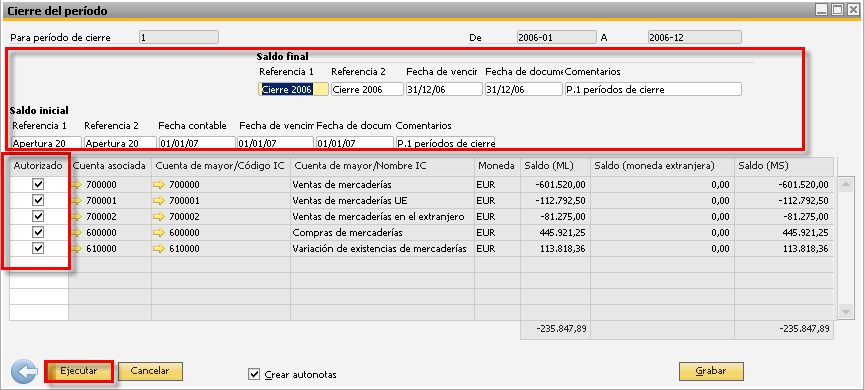Toggle the Crear autonotas checkbox
This screenshot has width=865, height=390.
point(254,375)
